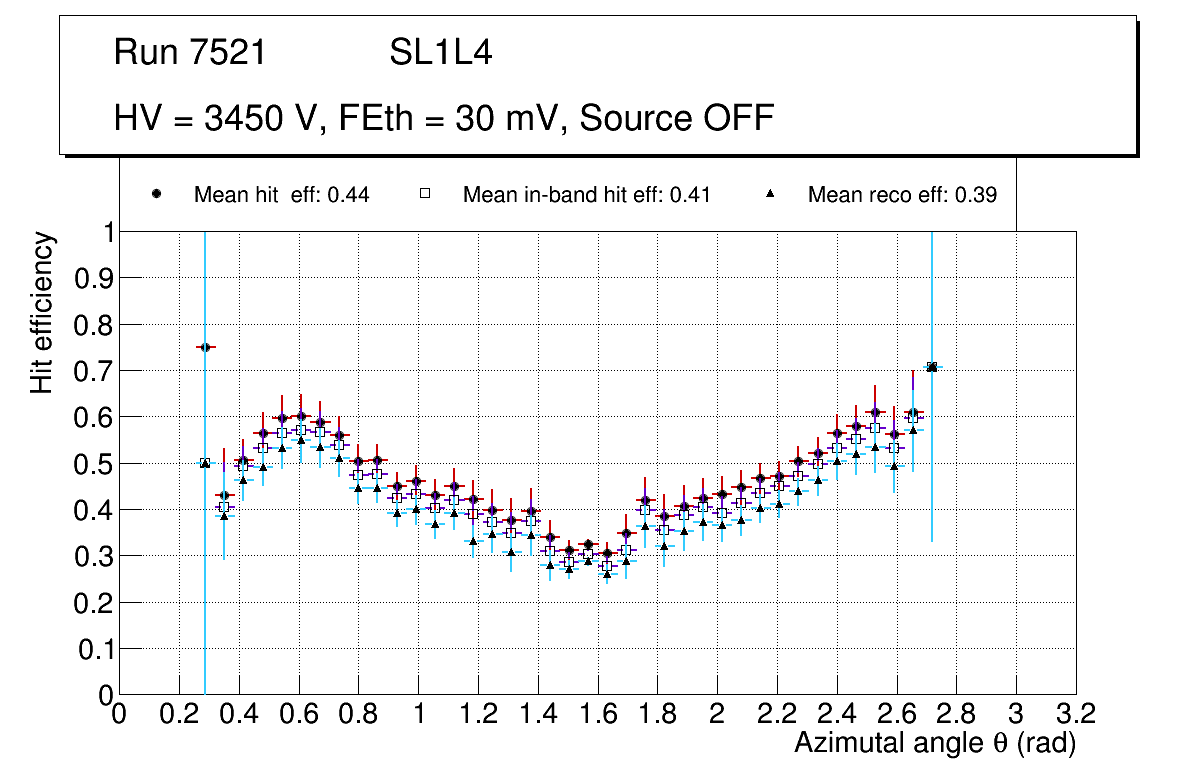The image size is (1196, 772).
Task: Click the y-axis tick label 0.5
Action: [94, 463]
